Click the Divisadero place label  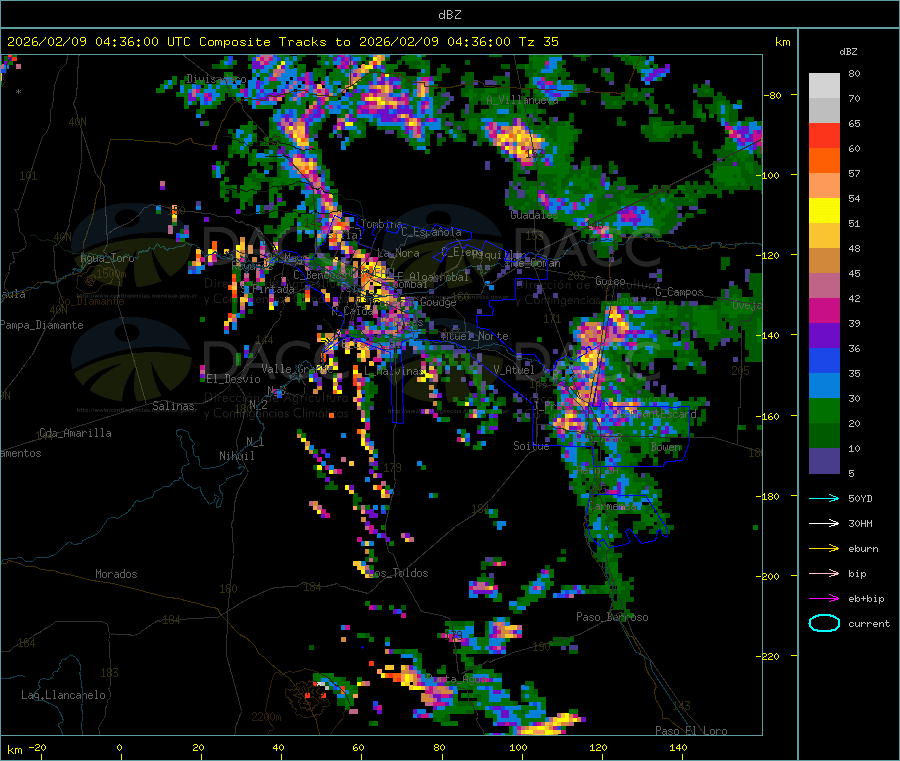[x=216, y=79]
